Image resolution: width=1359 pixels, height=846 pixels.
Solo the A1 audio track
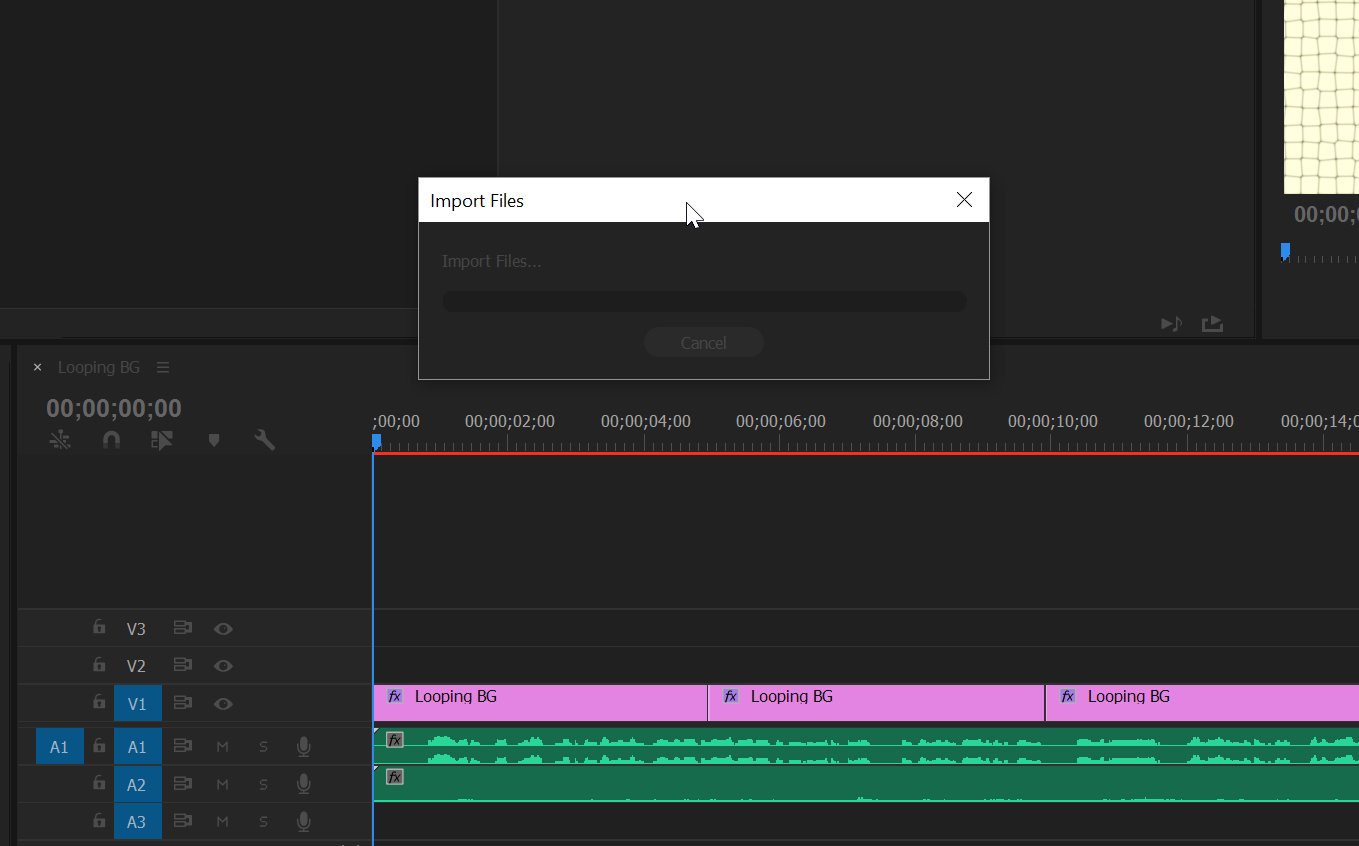(x=264, y=747)
